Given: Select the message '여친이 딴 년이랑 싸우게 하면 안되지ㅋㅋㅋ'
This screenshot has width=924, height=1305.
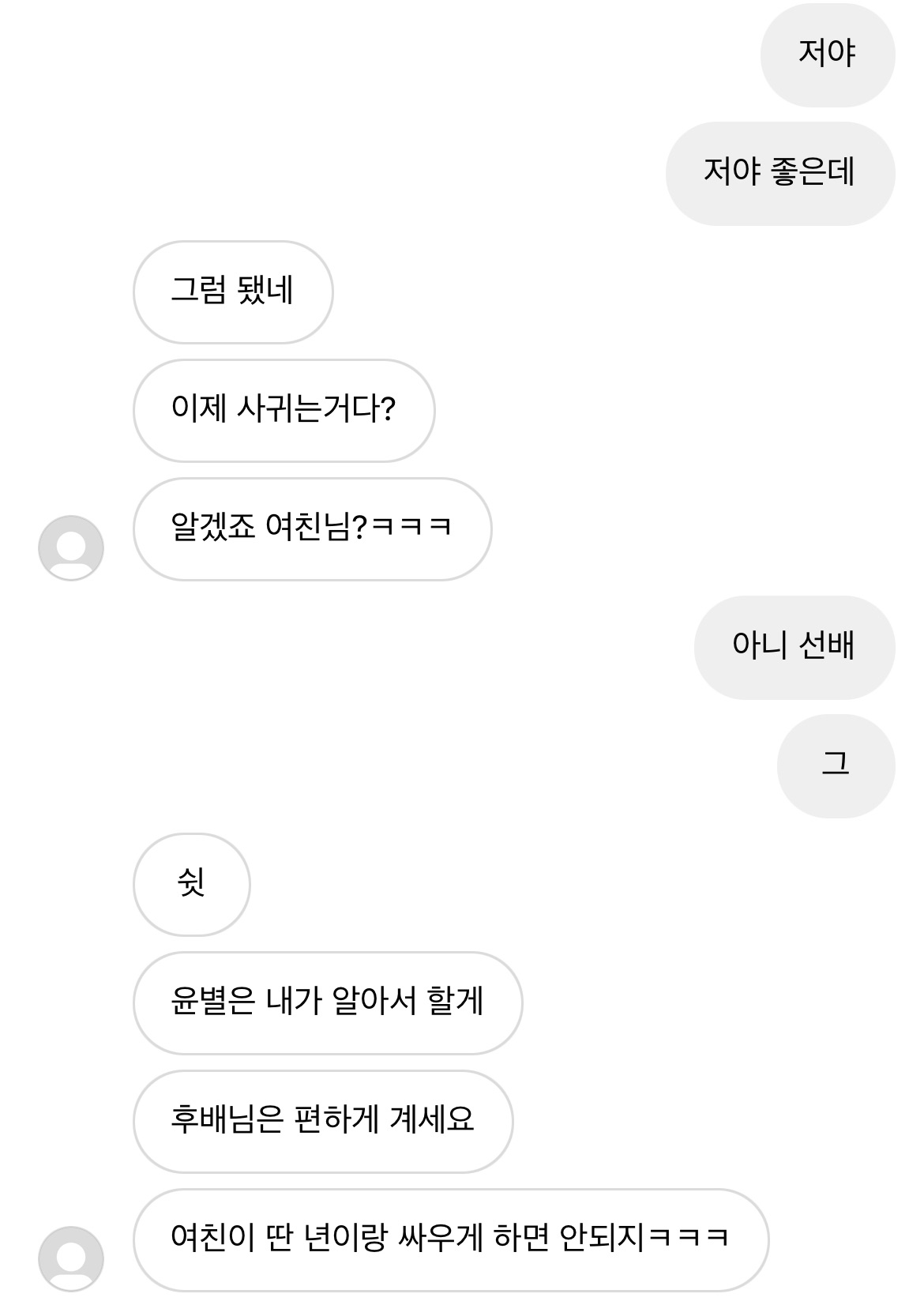Looking at the screenshot, I should tap(450, 1239).
